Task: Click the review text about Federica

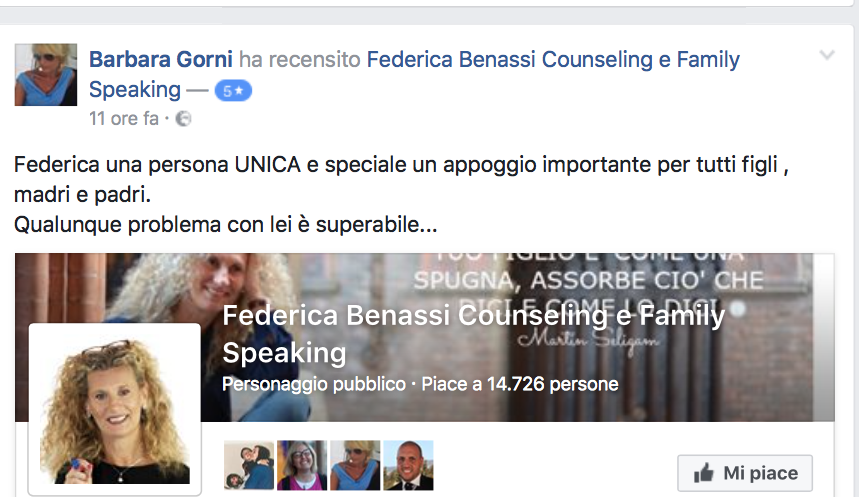Action: click(x=401, y=195)
